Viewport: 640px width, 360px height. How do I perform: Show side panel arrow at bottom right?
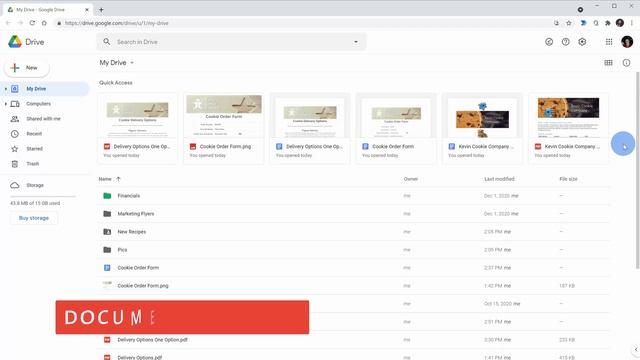[x=636, y=349]
